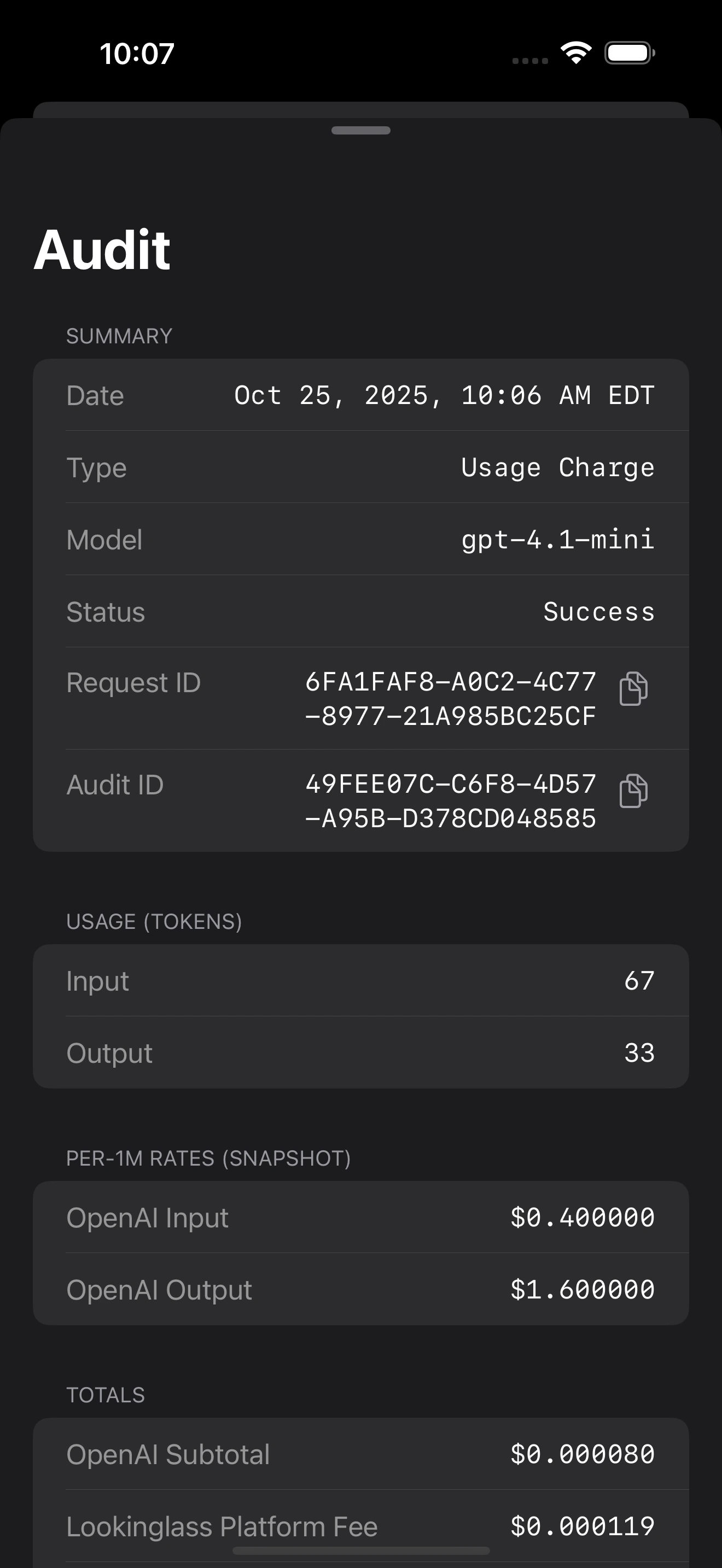Tap the battery indicator icon

629,53
